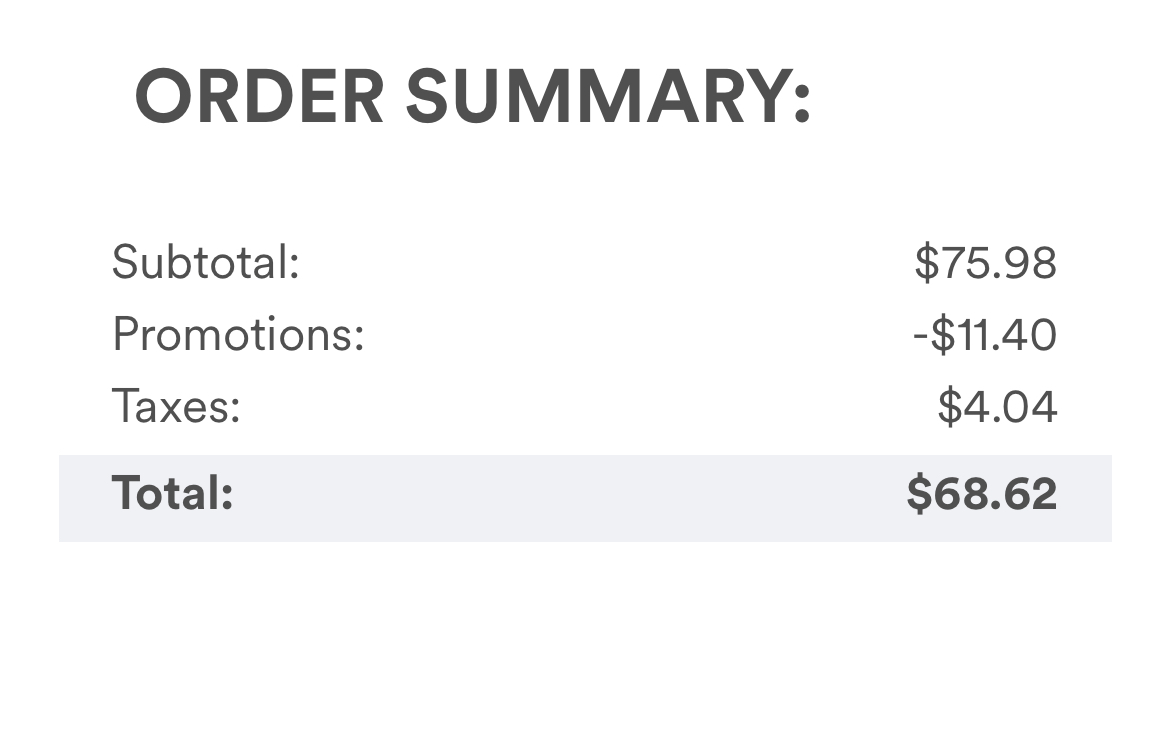1170x738 pixels.
Task: Select the -$11.40 promotions discount
Action: (984, 334)
